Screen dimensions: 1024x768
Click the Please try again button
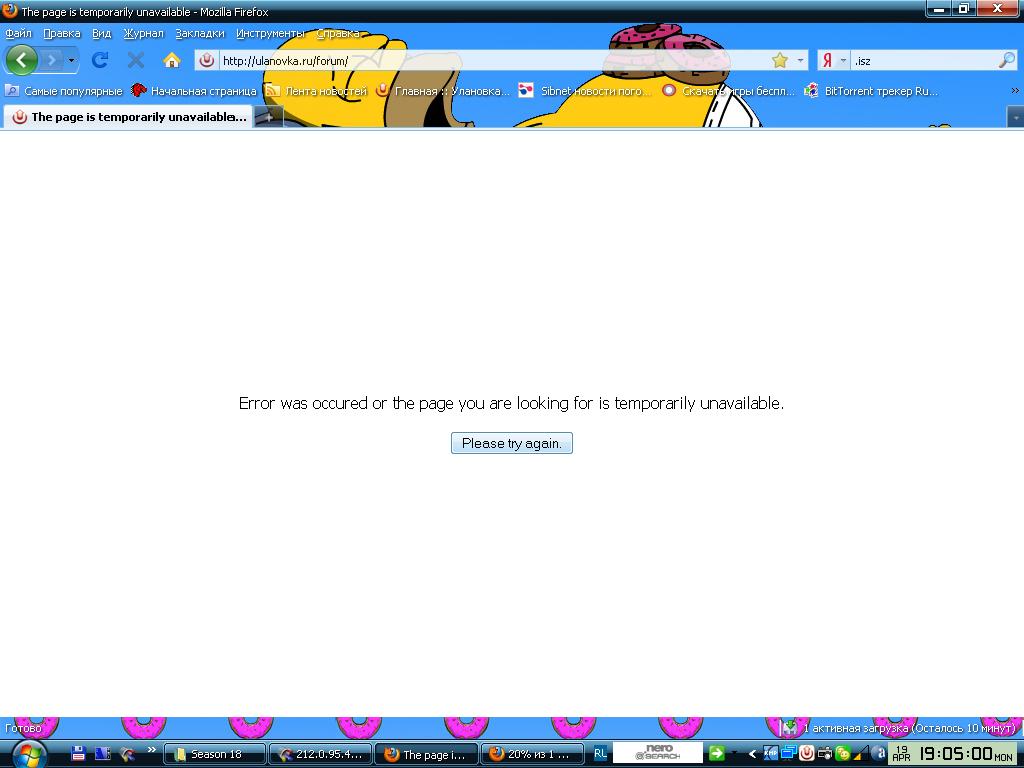511,443
